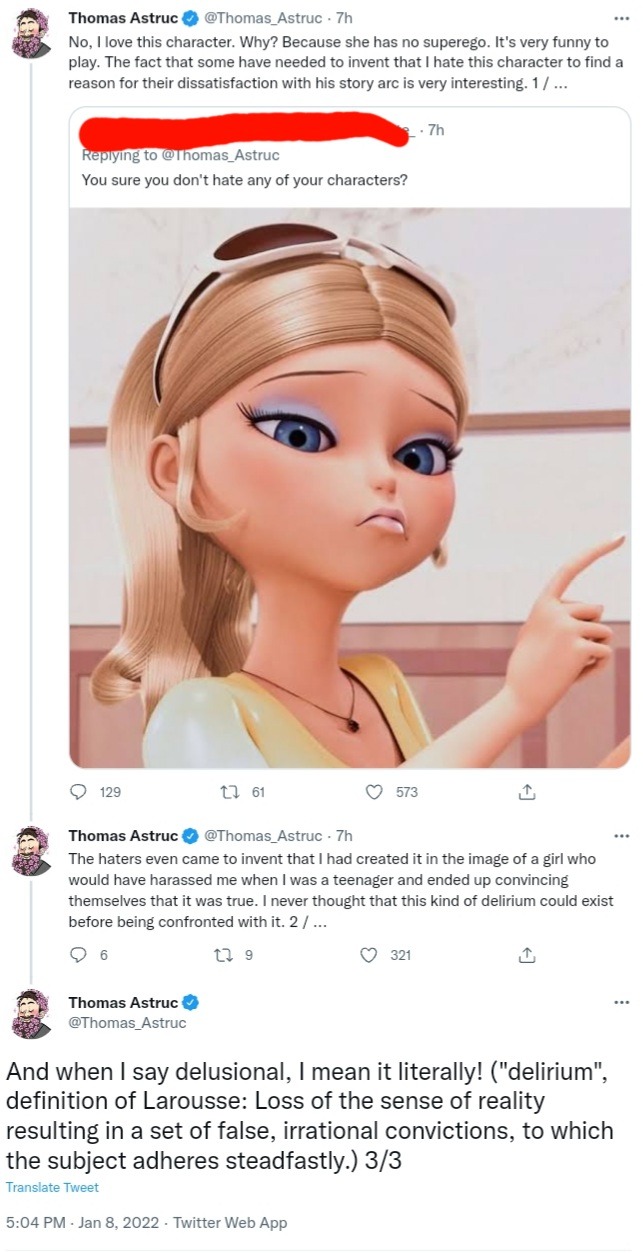This screenshot has height=1253, width=643.
Task: Open the quoted tweet's blonde character image
Action: [349, 487]
